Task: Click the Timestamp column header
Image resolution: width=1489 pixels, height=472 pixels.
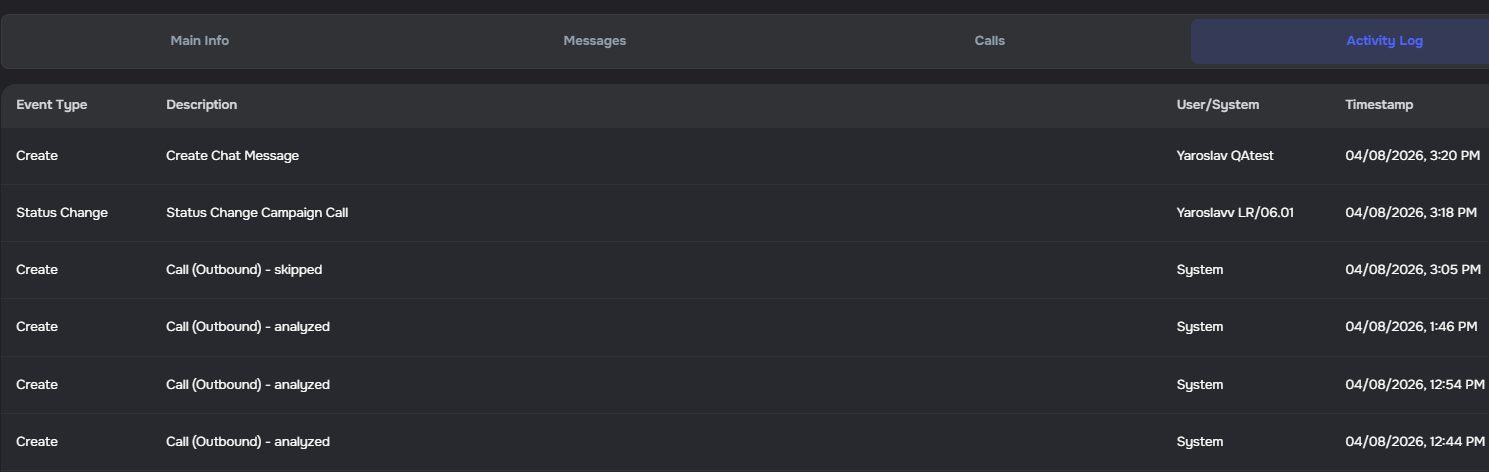Action: [1379, 105]
